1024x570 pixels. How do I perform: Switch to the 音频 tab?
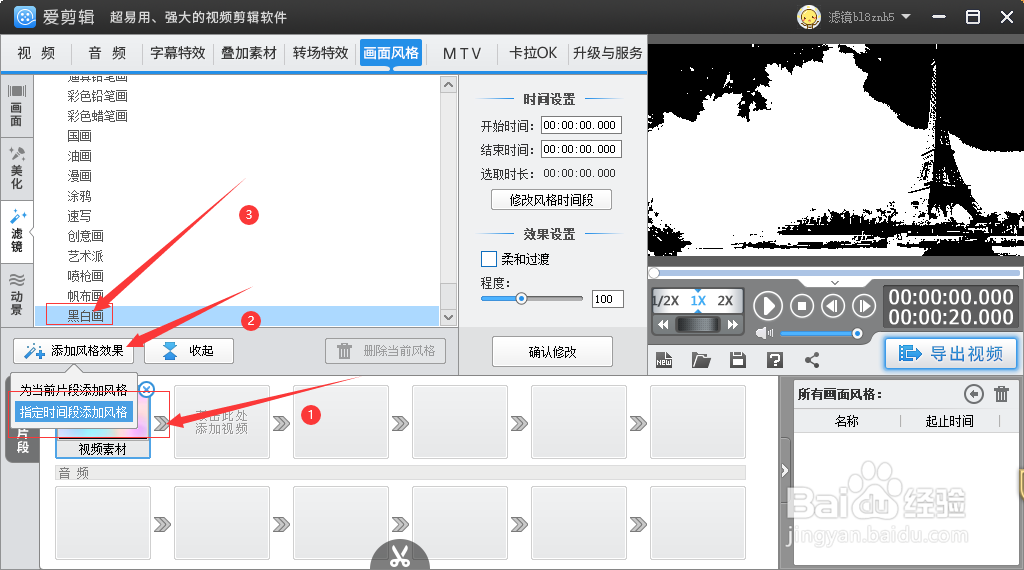point(108,53)
